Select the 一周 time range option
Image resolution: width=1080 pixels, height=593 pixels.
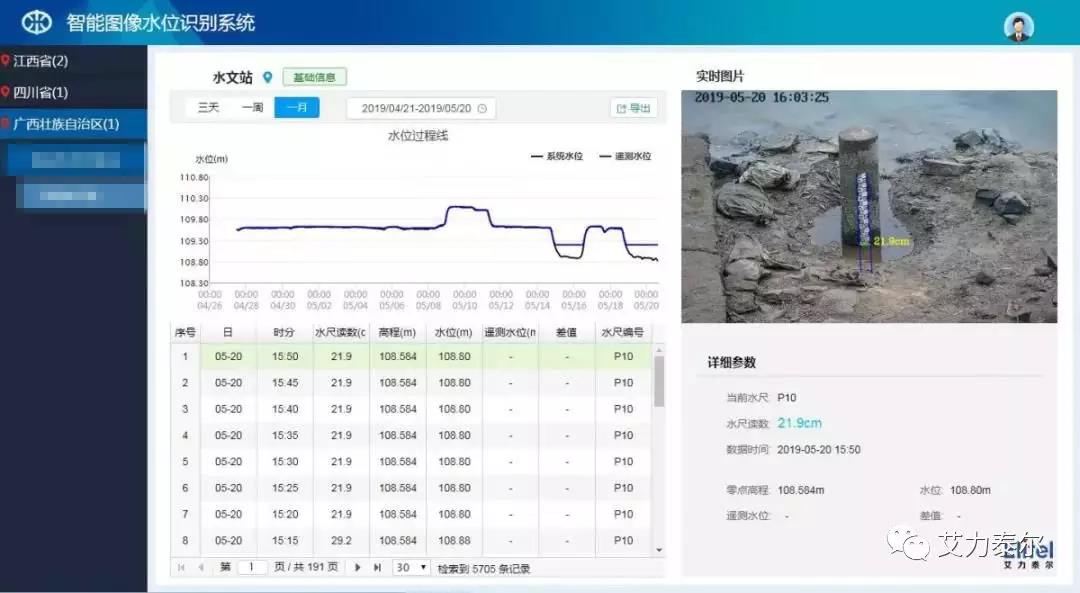[x=252, y=108]
